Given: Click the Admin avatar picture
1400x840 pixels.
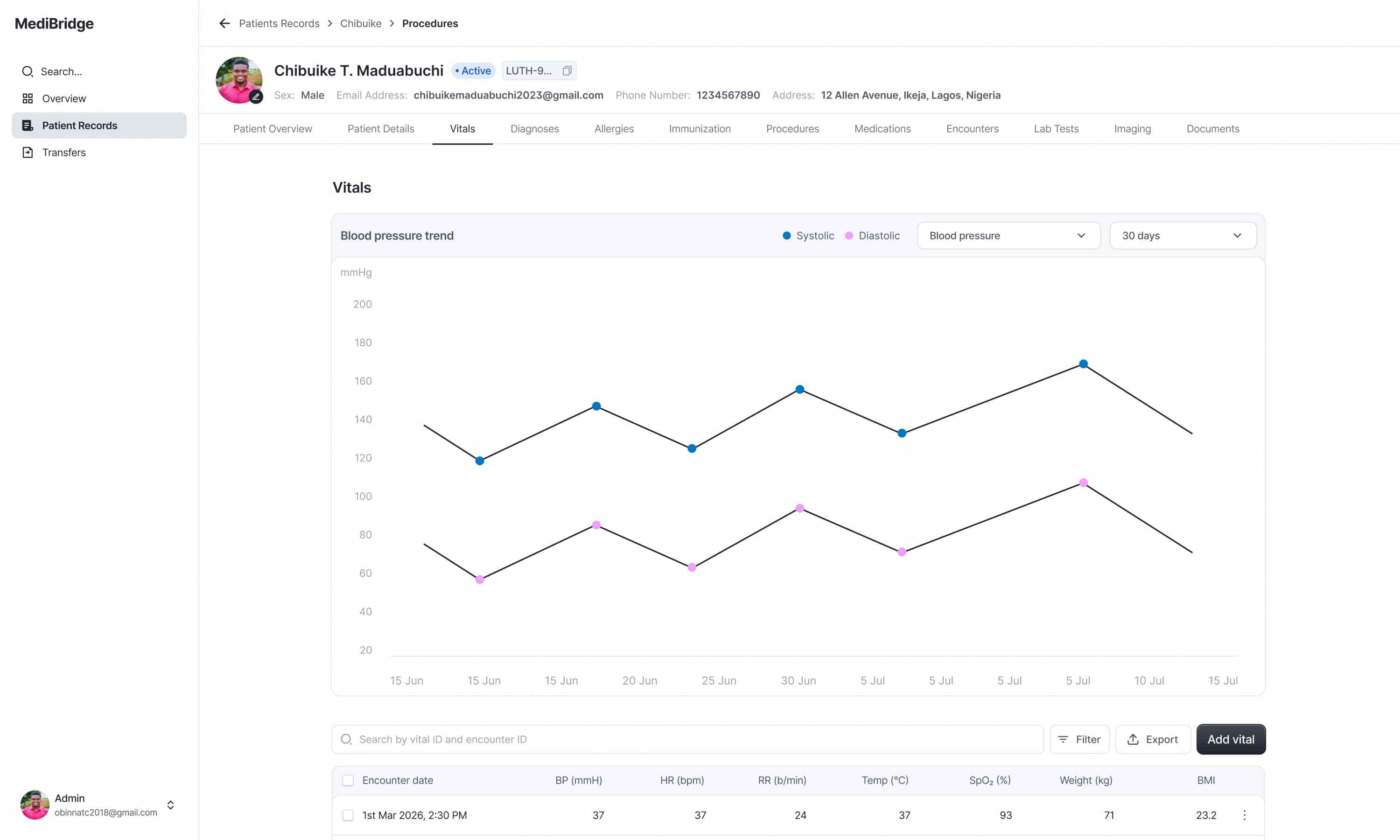Looking at the screenshot, I should pos(35,805).
